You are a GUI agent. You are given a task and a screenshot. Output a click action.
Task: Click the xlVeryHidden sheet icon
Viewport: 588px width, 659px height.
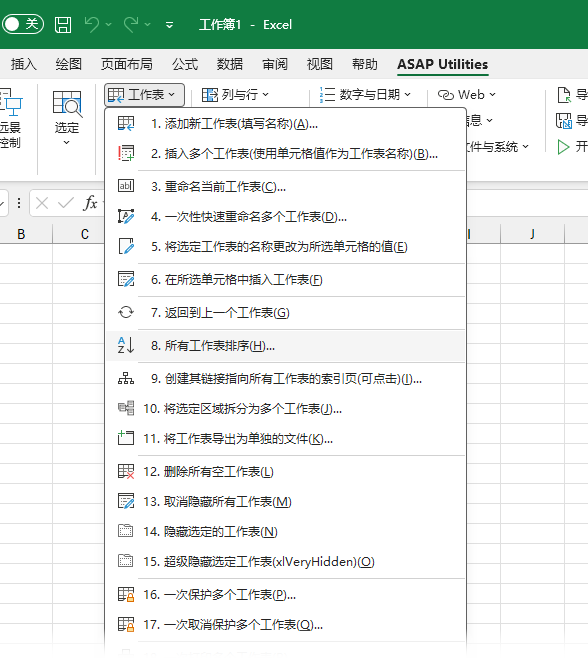point(126,561)
